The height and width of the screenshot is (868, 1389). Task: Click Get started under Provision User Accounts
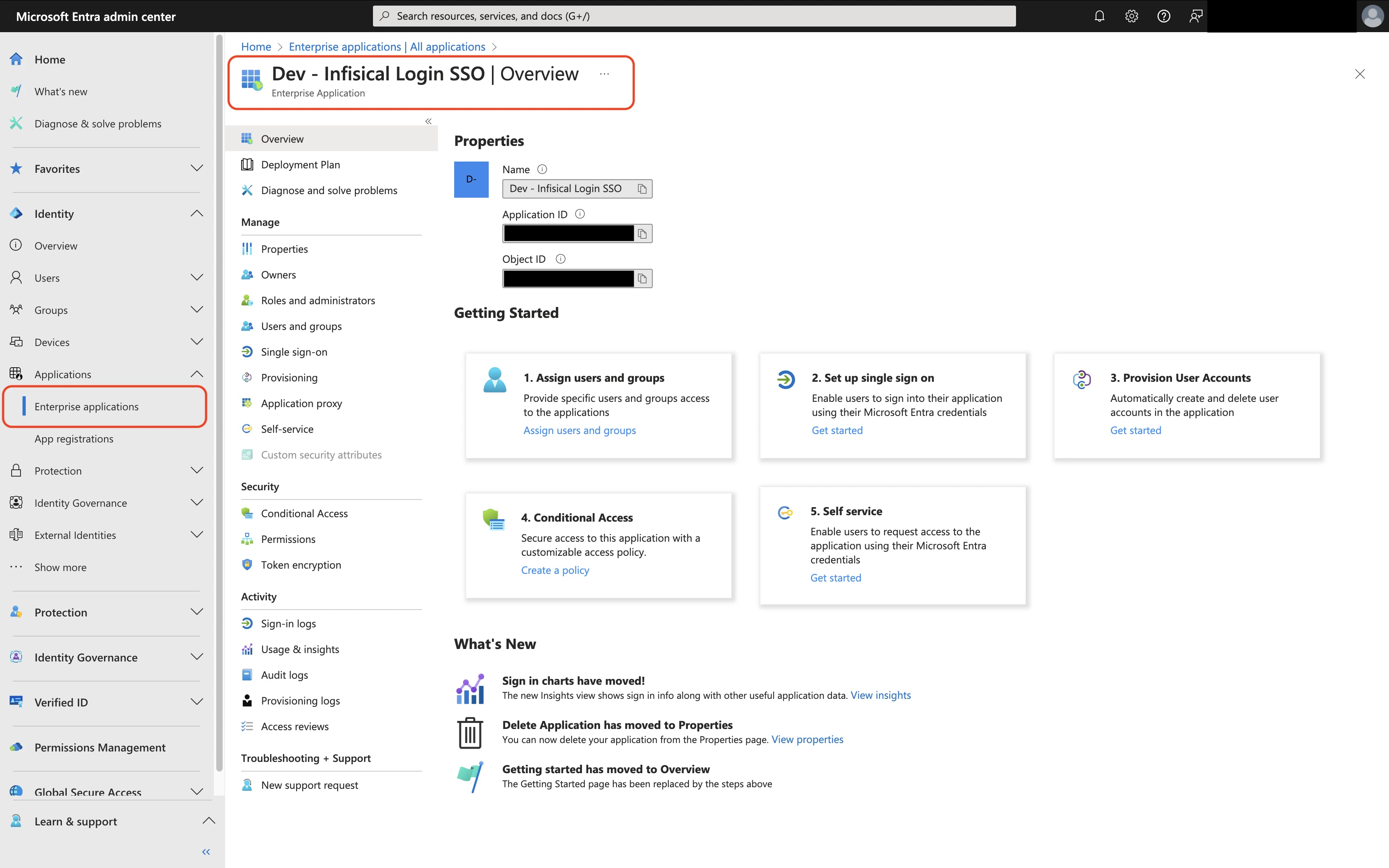pos(1135,430)
